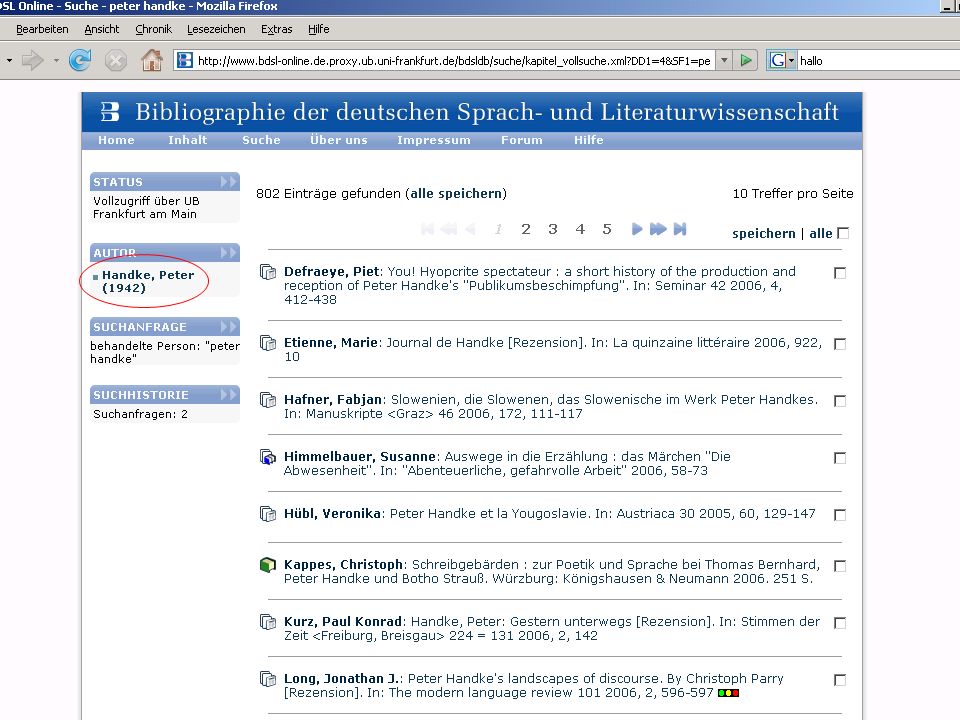The width and height of the screenshot is (960, 720).
Task: Click the bullet next to Handke, Peter
Action: click(95, 277)
